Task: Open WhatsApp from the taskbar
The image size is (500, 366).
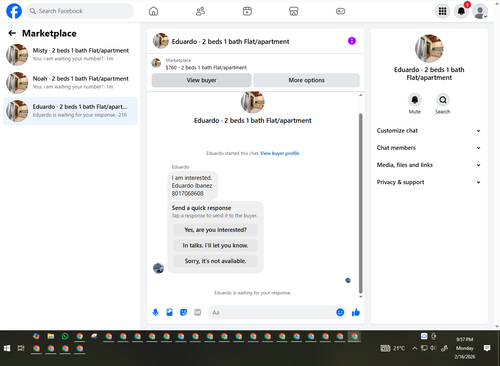Action: [x=65, y=336]
